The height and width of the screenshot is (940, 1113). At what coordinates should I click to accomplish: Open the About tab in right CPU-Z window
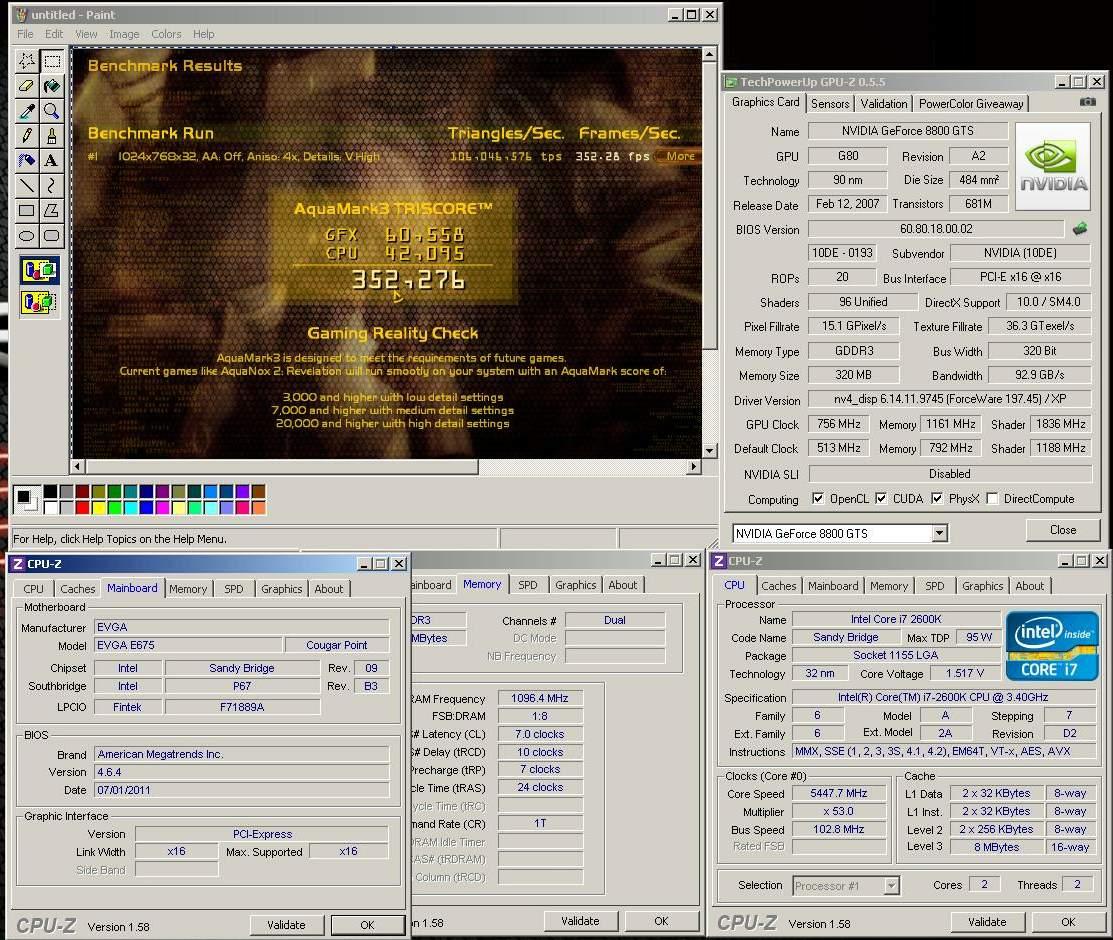[1029, 586]
